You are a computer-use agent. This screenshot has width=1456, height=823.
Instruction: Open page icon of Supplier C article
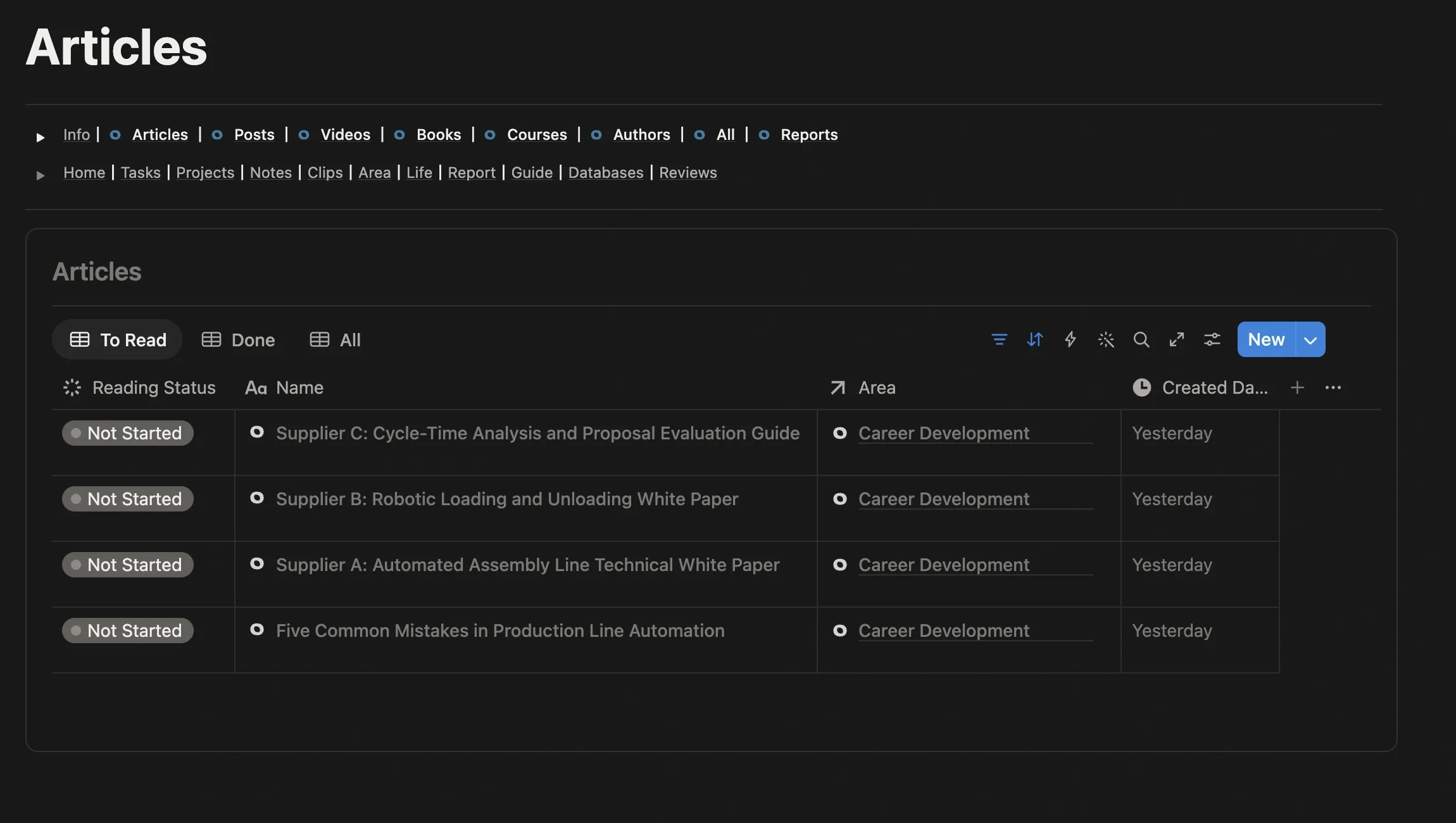257,432
